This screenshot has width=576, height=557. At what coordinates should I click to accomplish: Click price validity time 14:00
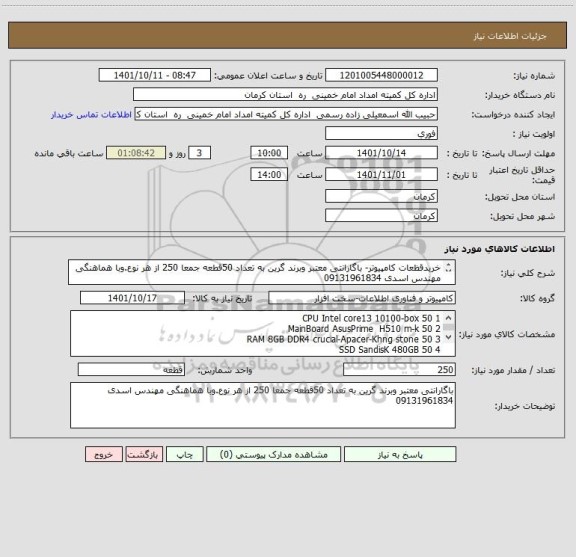tap(269, 175)
